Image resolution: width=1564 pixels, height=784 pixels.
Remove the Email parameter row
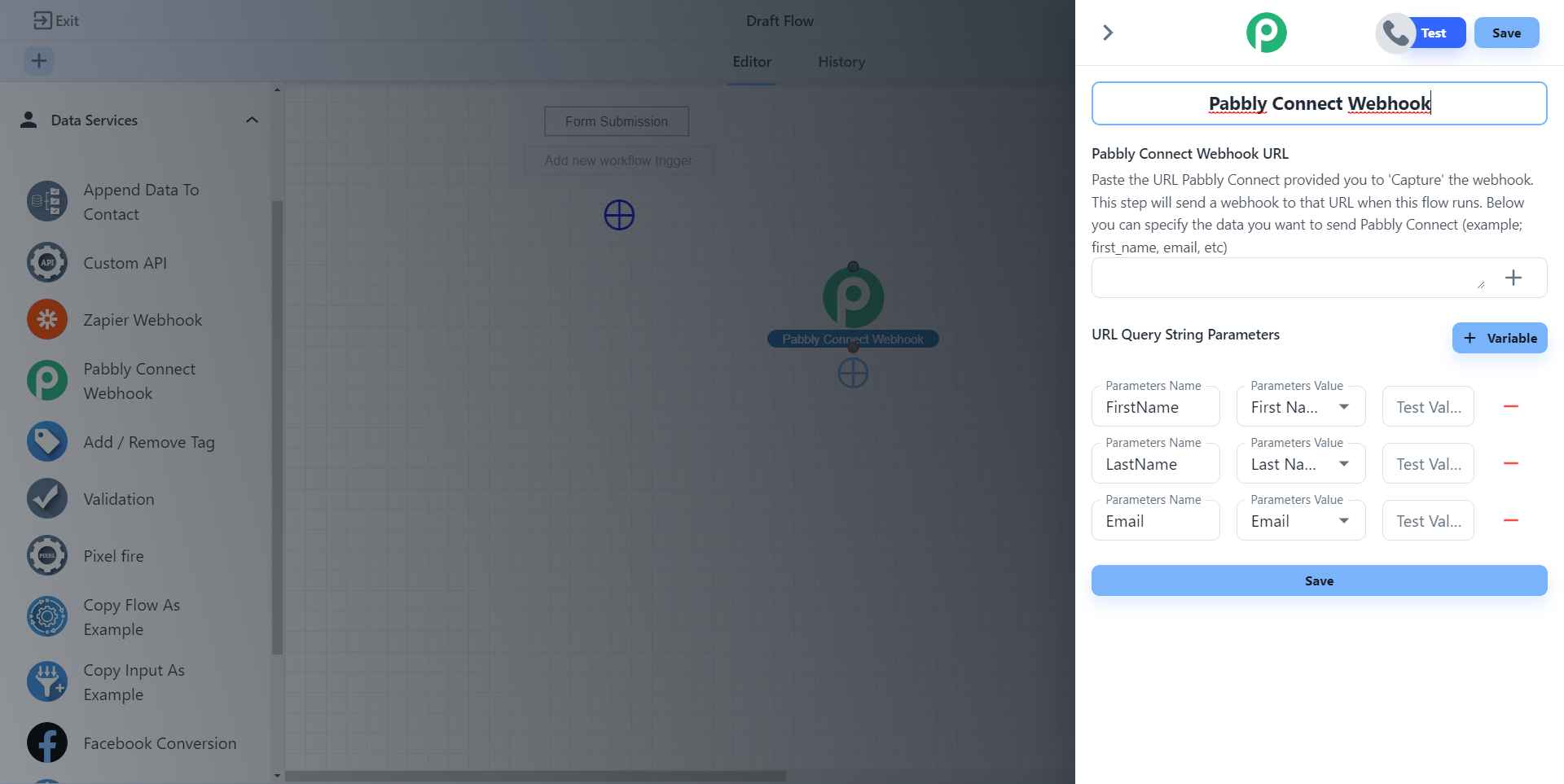(x=1511, y=520)
